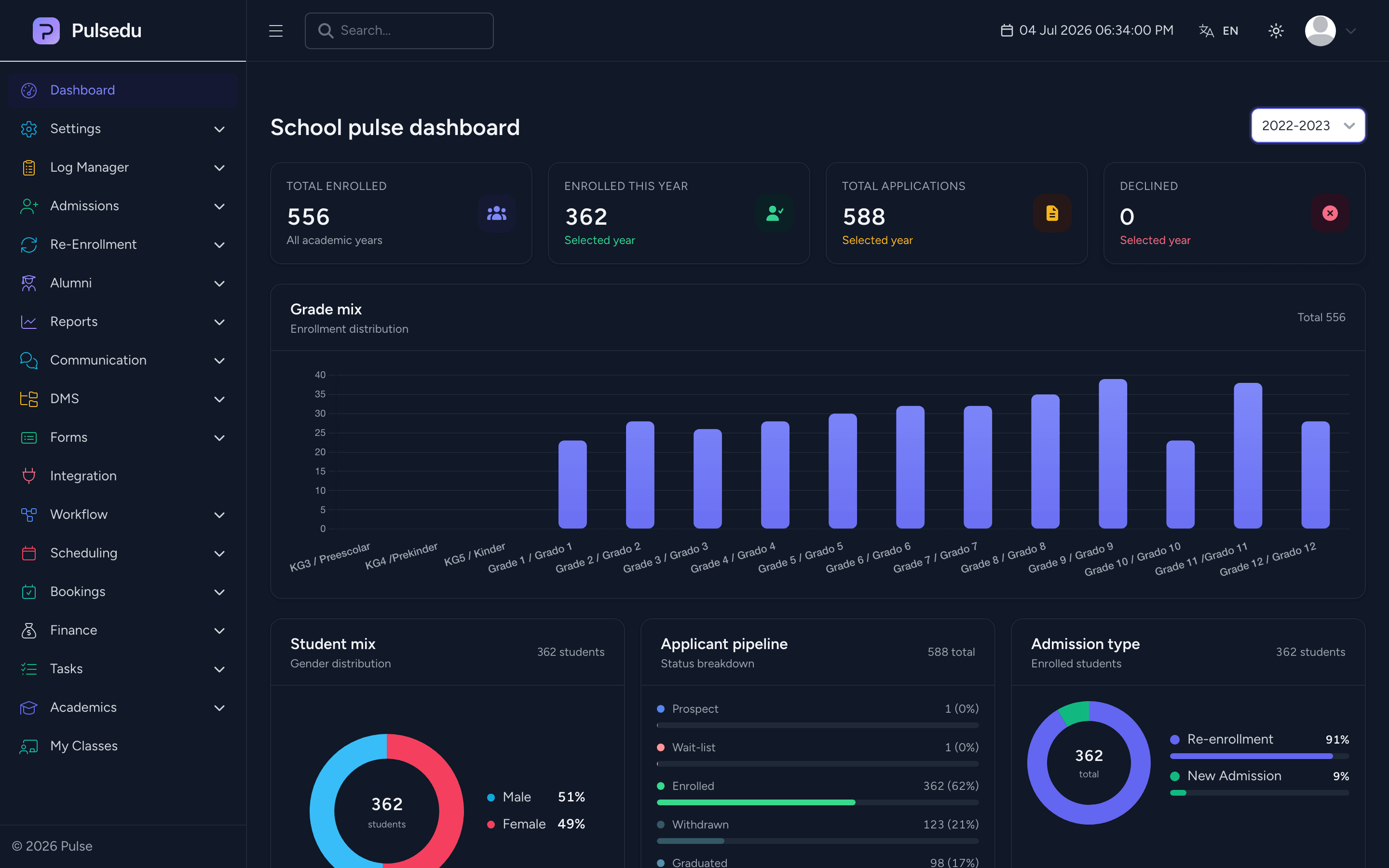Click the Total Applications document icon
Image resolution: width=1389 pixels, height=868 pixels.
pos(1052,213)
